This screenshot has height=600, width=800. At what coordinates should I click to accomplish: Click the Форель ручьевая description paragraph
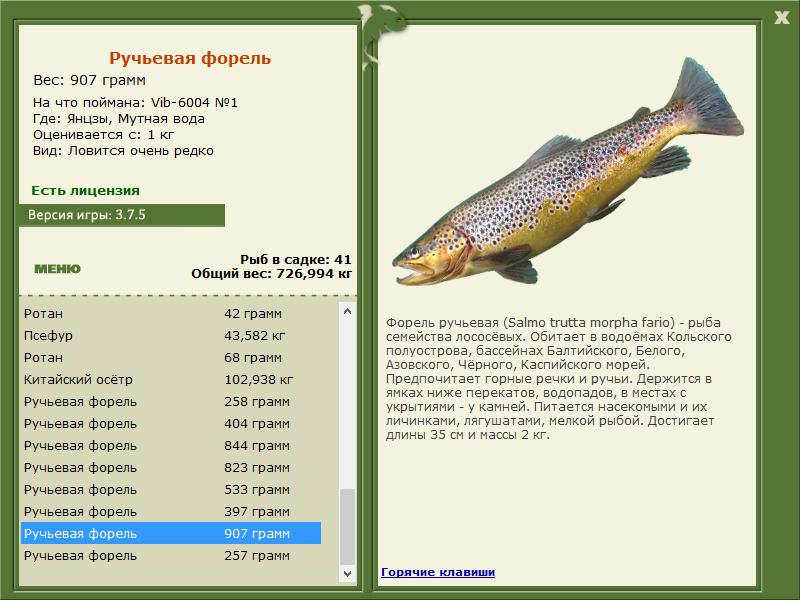tap(559, 379)
